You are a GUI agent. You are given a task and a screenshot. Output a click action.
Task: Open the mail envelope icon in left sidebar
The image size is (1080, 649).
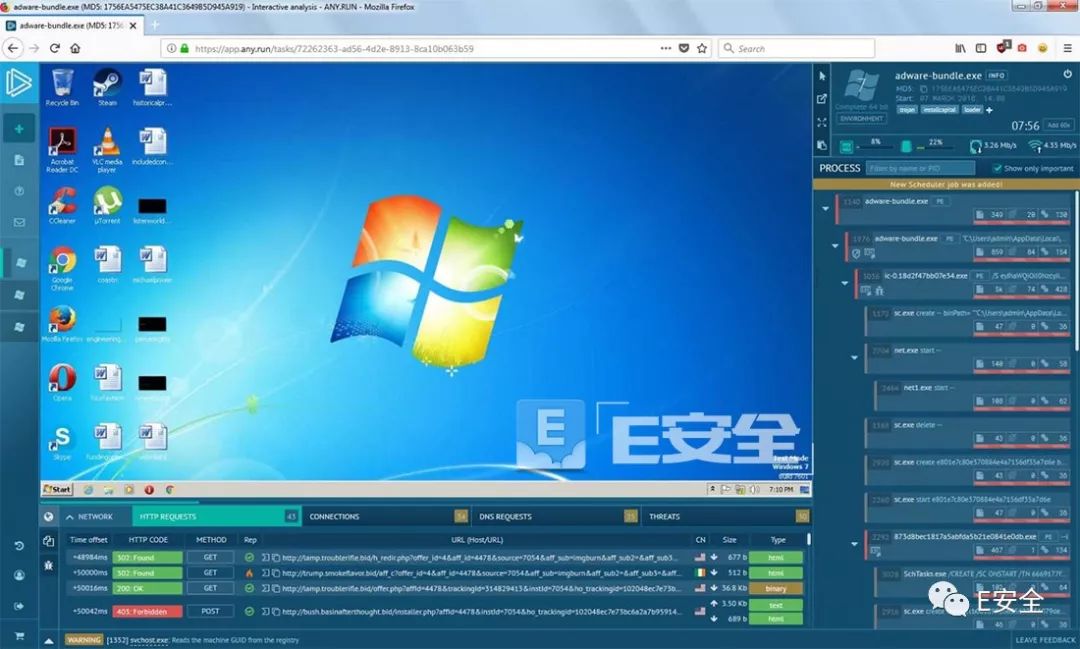(19, 223)
